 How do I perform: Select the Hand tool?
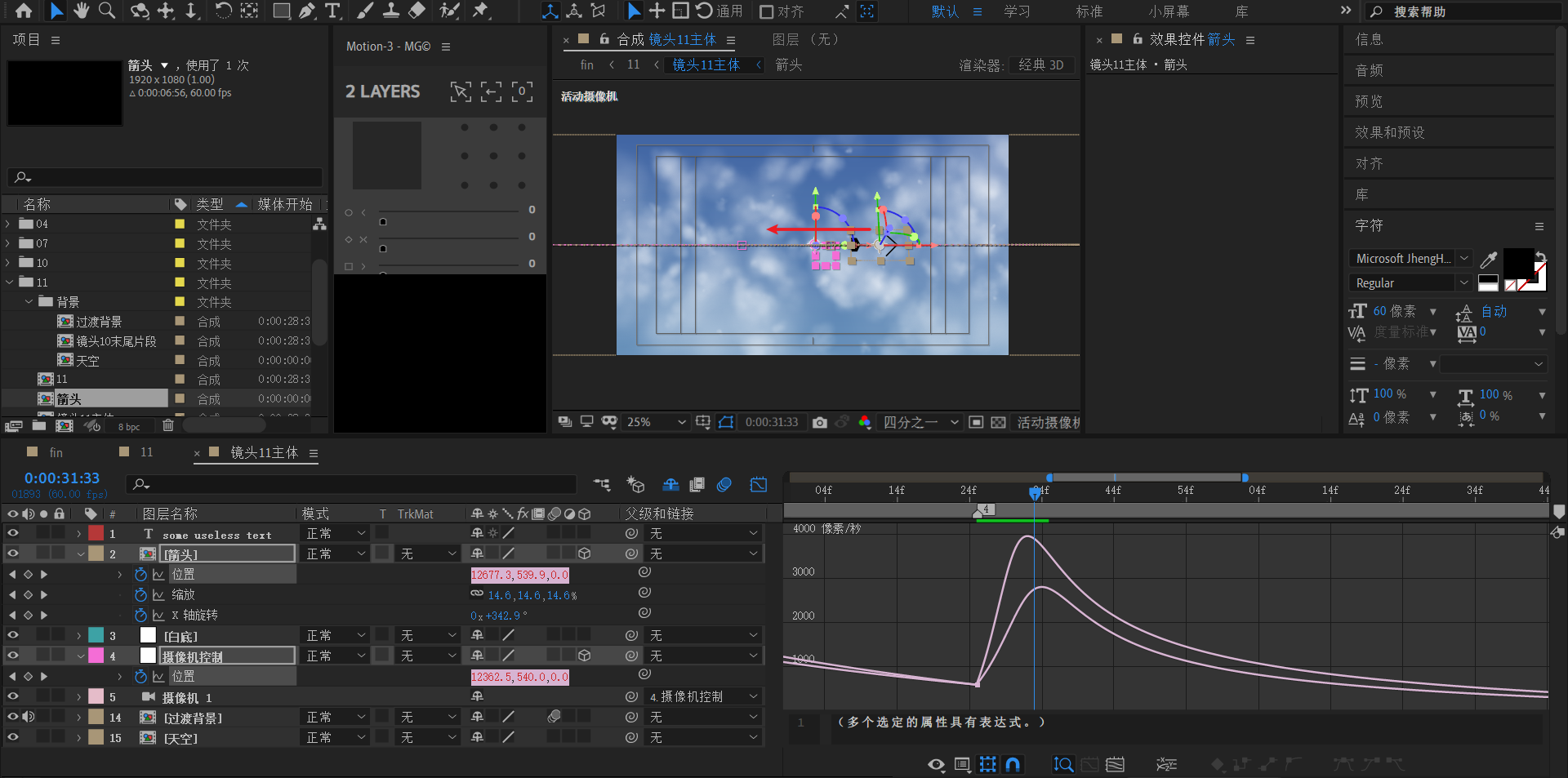coord(81,11)
